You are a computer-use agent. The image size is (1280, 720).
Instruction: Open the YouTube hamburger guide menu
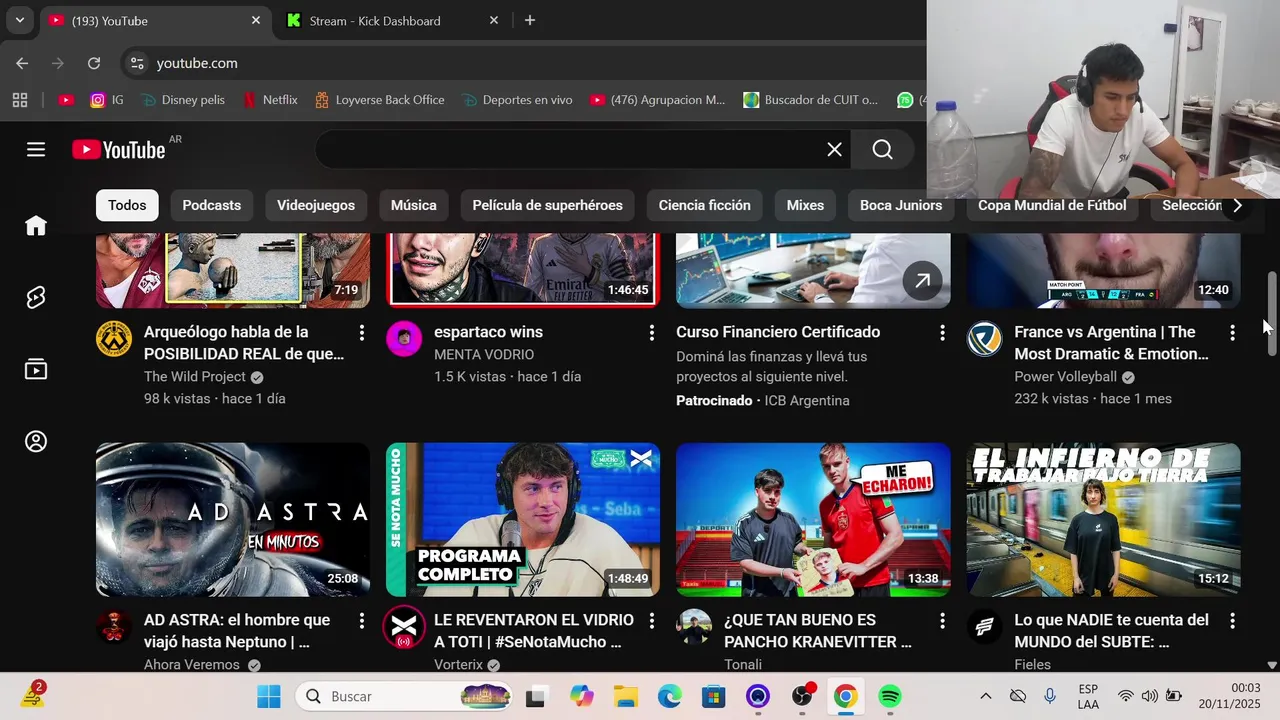pyautogui.click(x=36, y=150)
